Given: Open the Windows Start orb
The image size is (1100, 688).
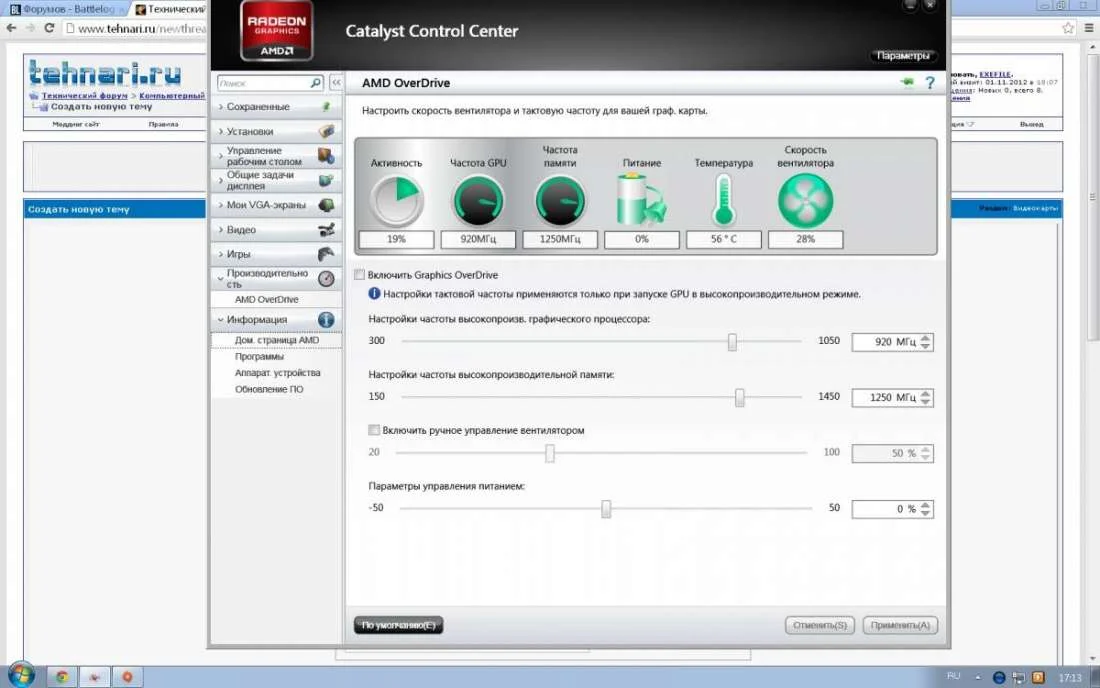Looking at the screenshot, I should pos(20,675).
